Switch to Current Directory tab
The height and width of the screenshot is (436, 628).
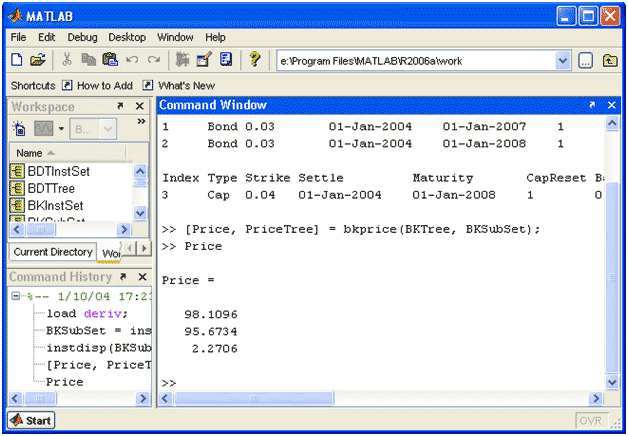53,252
